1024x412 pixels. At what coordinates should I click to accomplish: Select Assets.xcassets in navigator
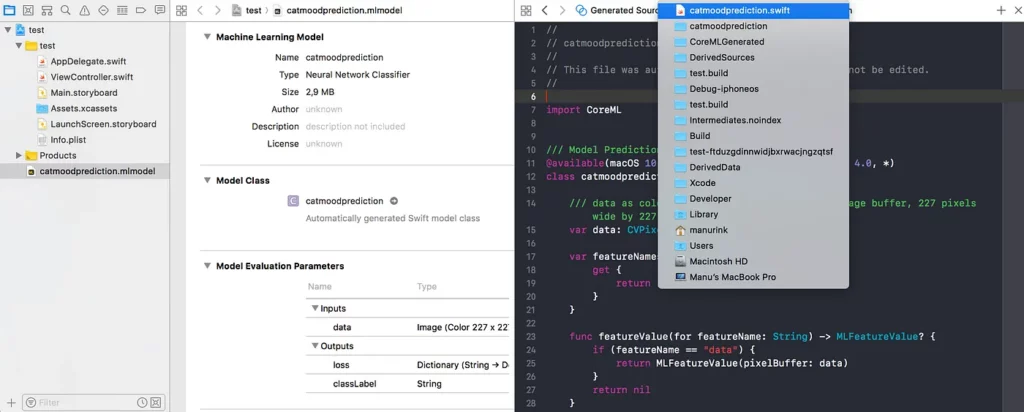tap(85, 108)
